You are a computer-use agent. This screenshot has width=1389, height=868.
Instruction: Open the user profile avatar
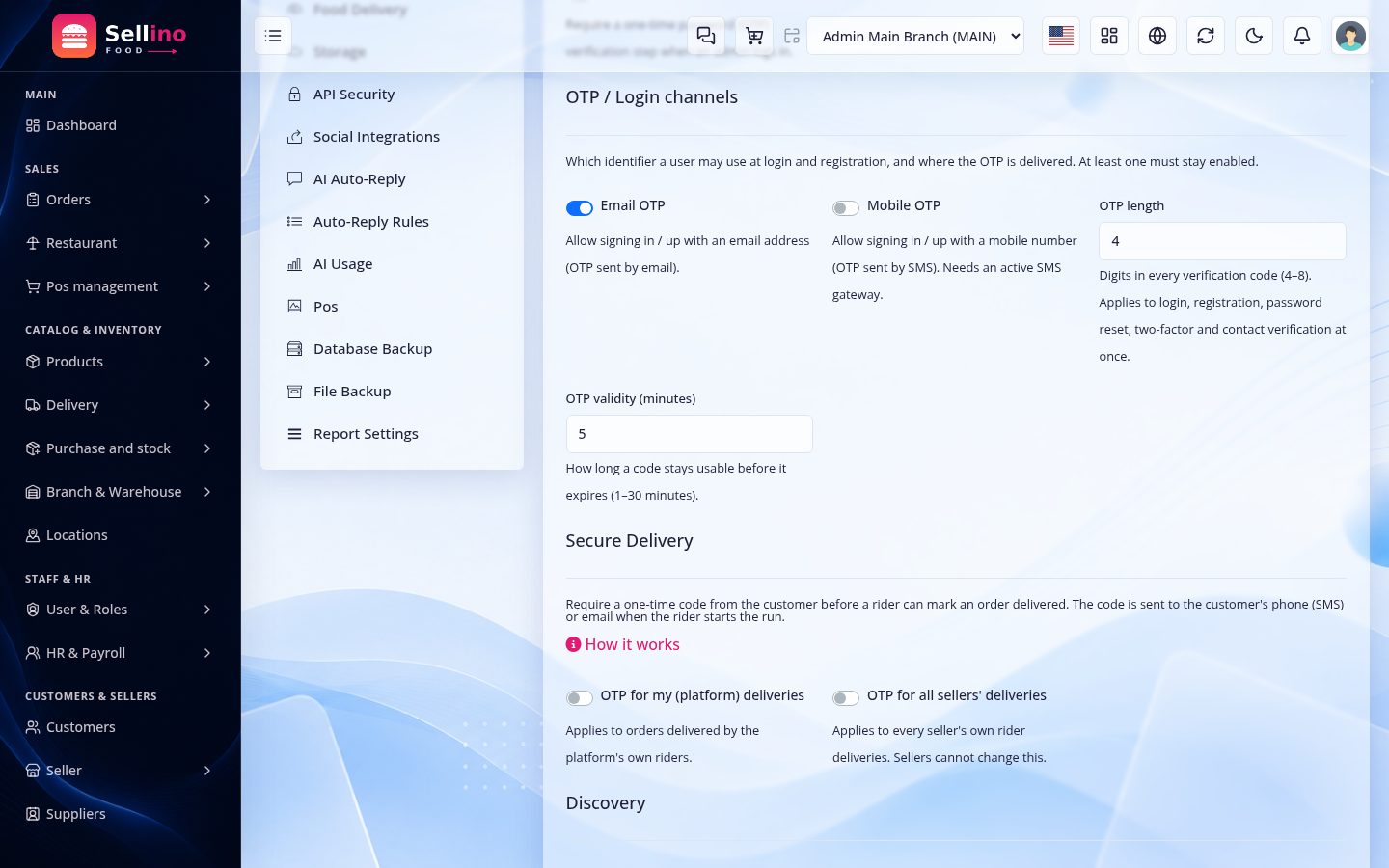[x=1350, y=36]
